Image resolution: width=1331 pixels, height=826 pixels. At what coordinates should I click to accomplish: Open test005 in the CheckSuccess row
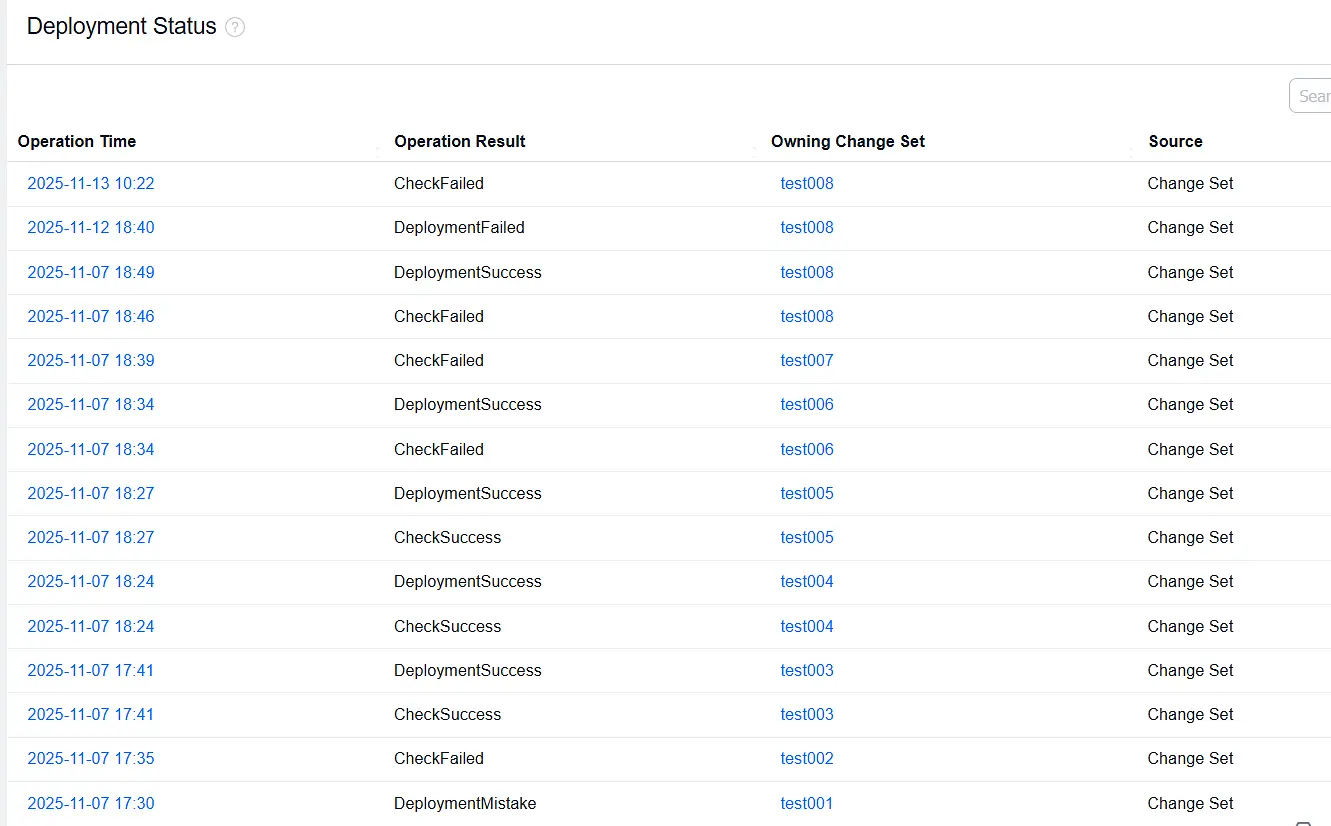pos(807,537)
